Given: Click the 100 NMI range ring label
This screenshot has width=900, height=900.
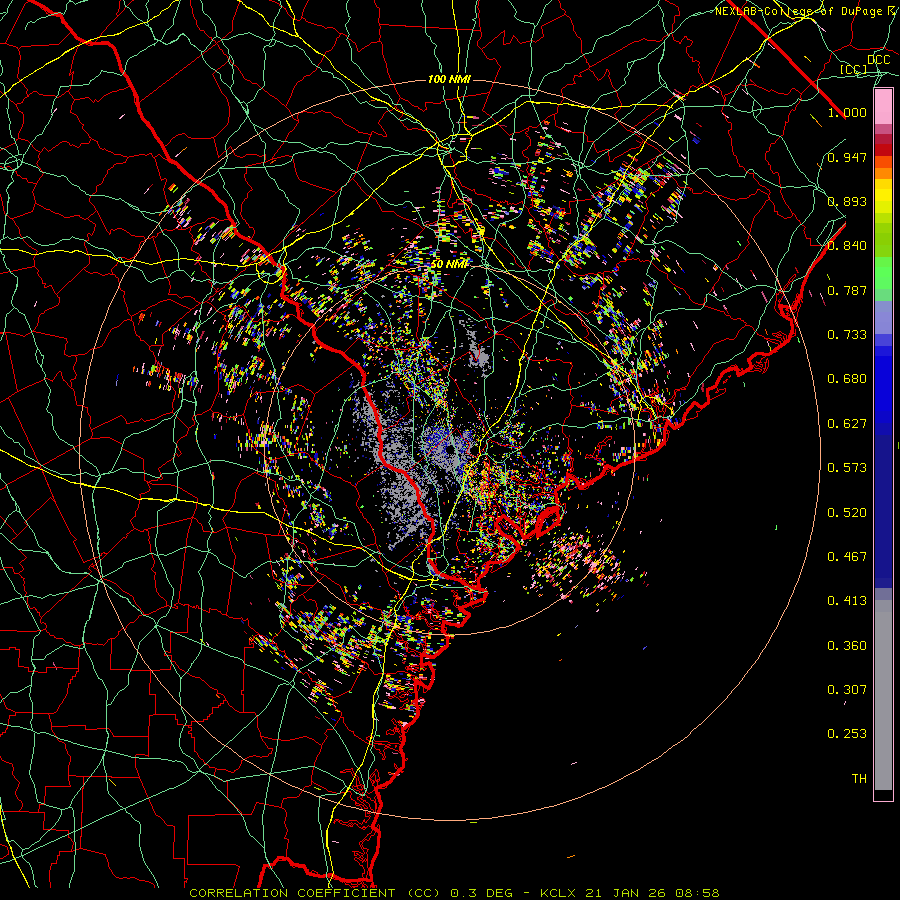Looking at the screenshot, I should (449, 79).
